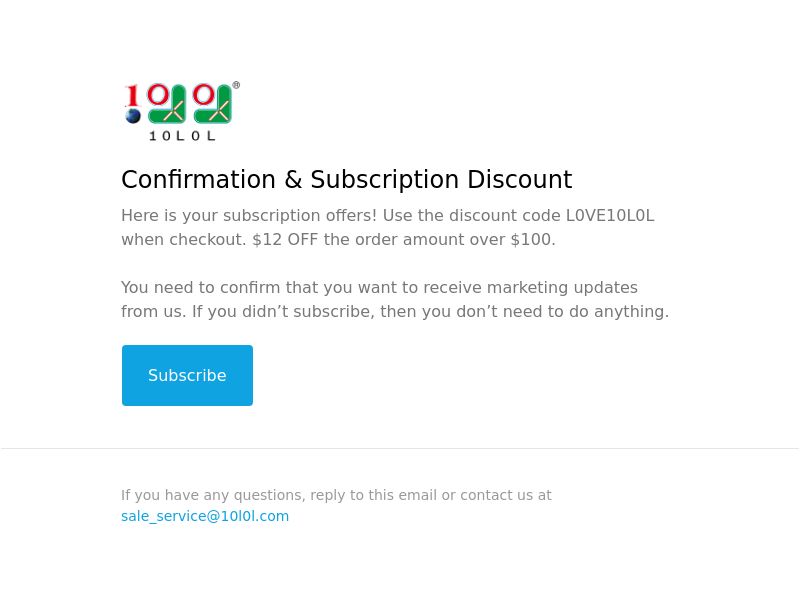
Task: Click the marketing updates confirmation paragraph
Action: (395, 299)
